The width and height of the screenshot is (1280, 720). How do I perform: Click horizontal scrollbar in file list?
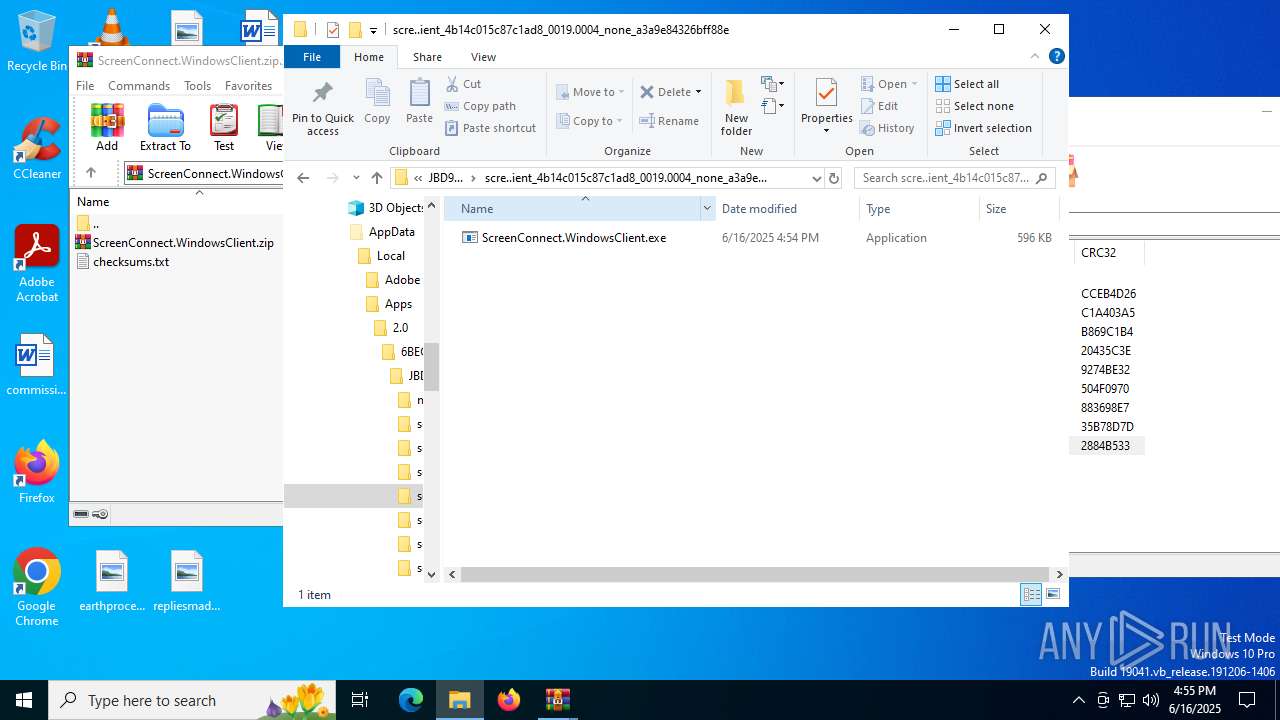click(755, 575)
